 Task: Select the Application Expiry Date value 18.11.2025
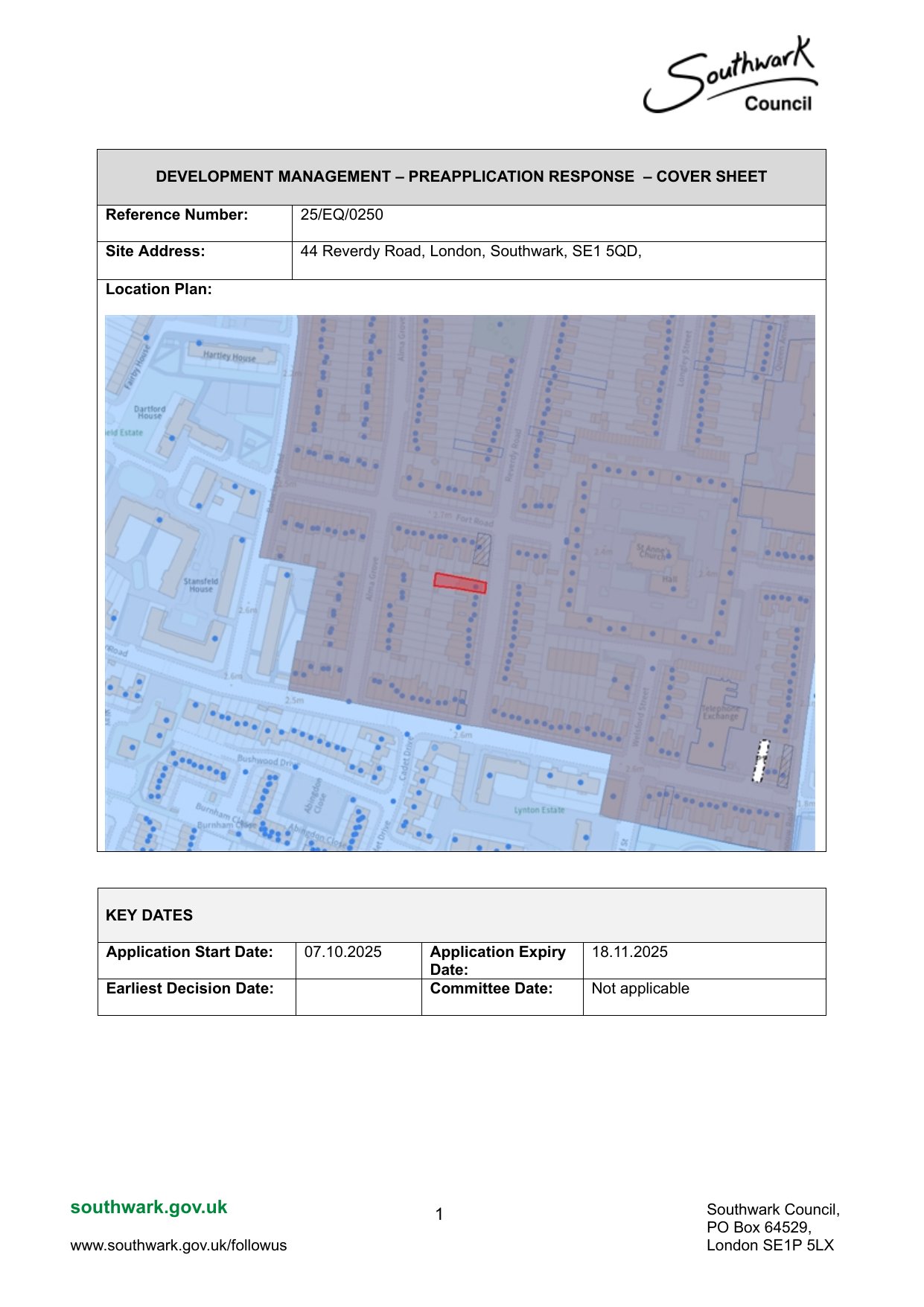pos(630,952)
